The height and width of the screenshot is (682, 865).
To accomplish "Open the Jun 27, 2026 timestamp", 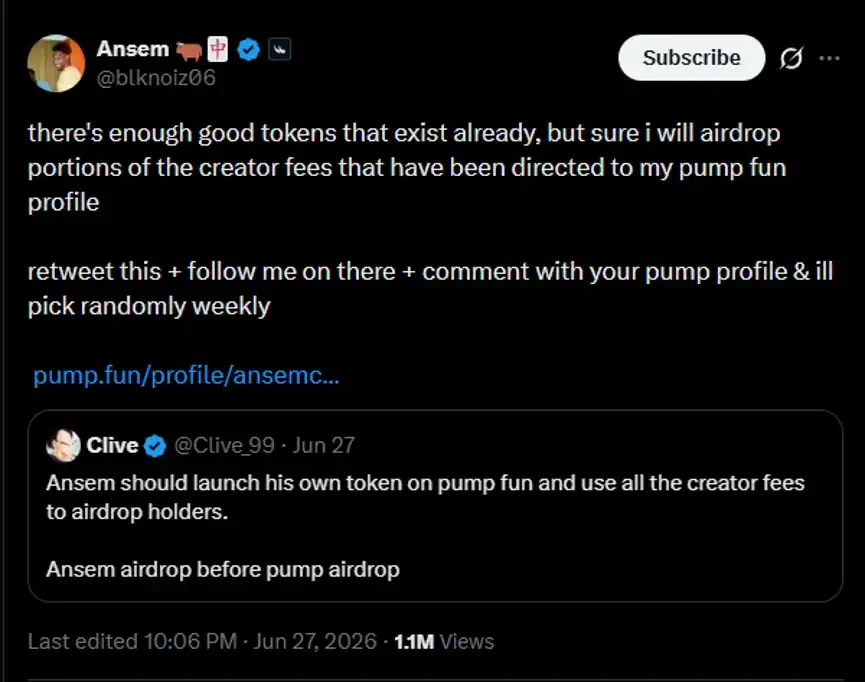I will (315, 642).
